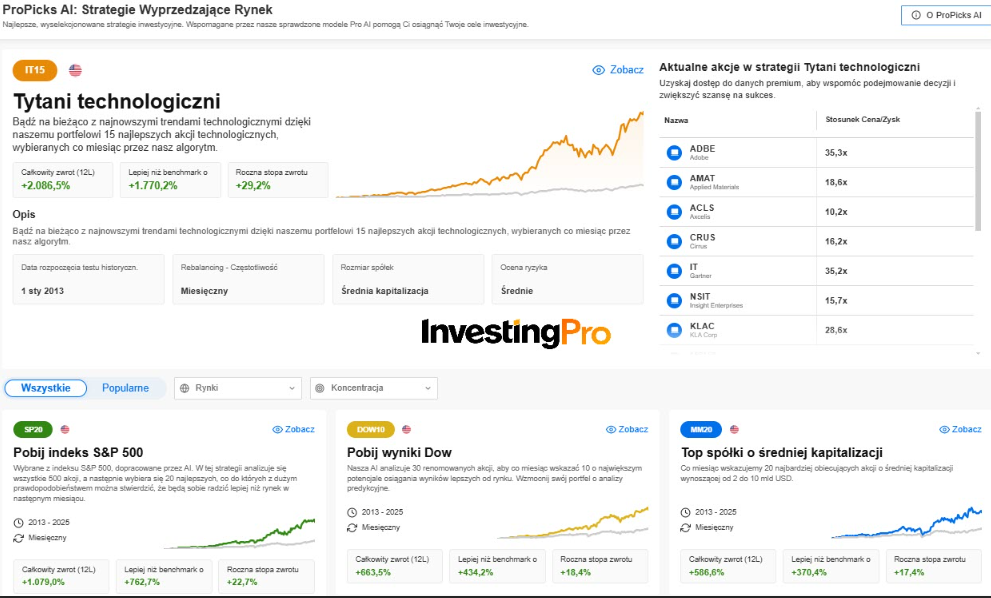Image resolution: width=991 pixels, height=598 pixels.
Task: Click the AMAT Applied Materials icon
Action: (x=674, y=182)
